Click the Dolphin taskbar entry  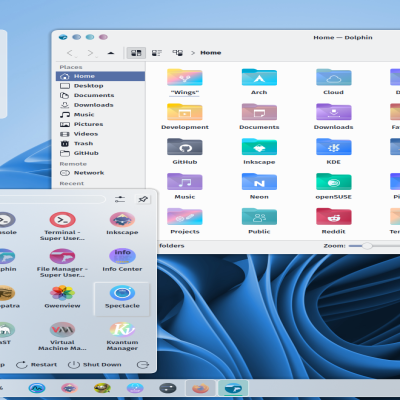click(x=233, y=388)
